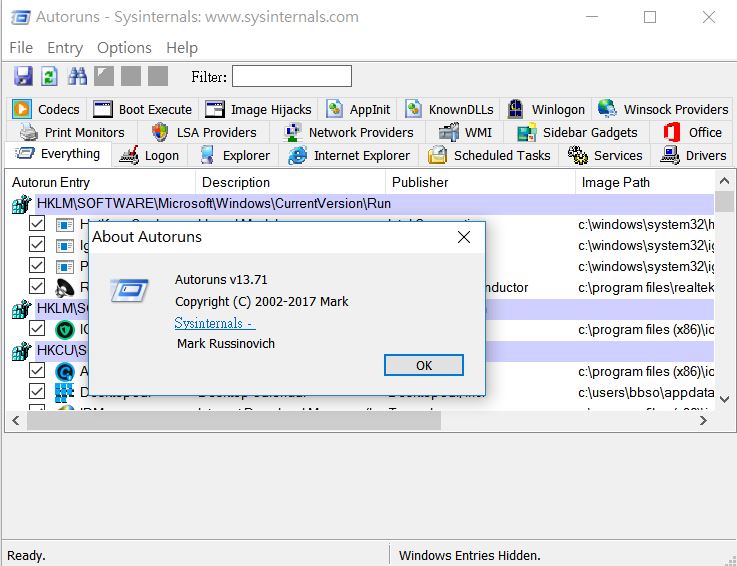737x566 pixels.
Task: Click the Realtek speaker icon entry
Action: click(x=64, y=287)
